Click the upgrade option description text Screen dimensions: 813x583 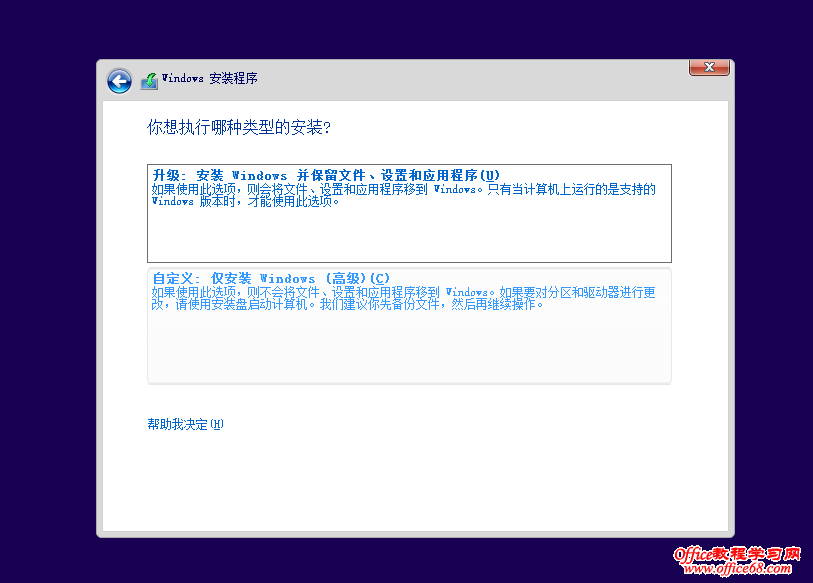click(x=400, y=195)
